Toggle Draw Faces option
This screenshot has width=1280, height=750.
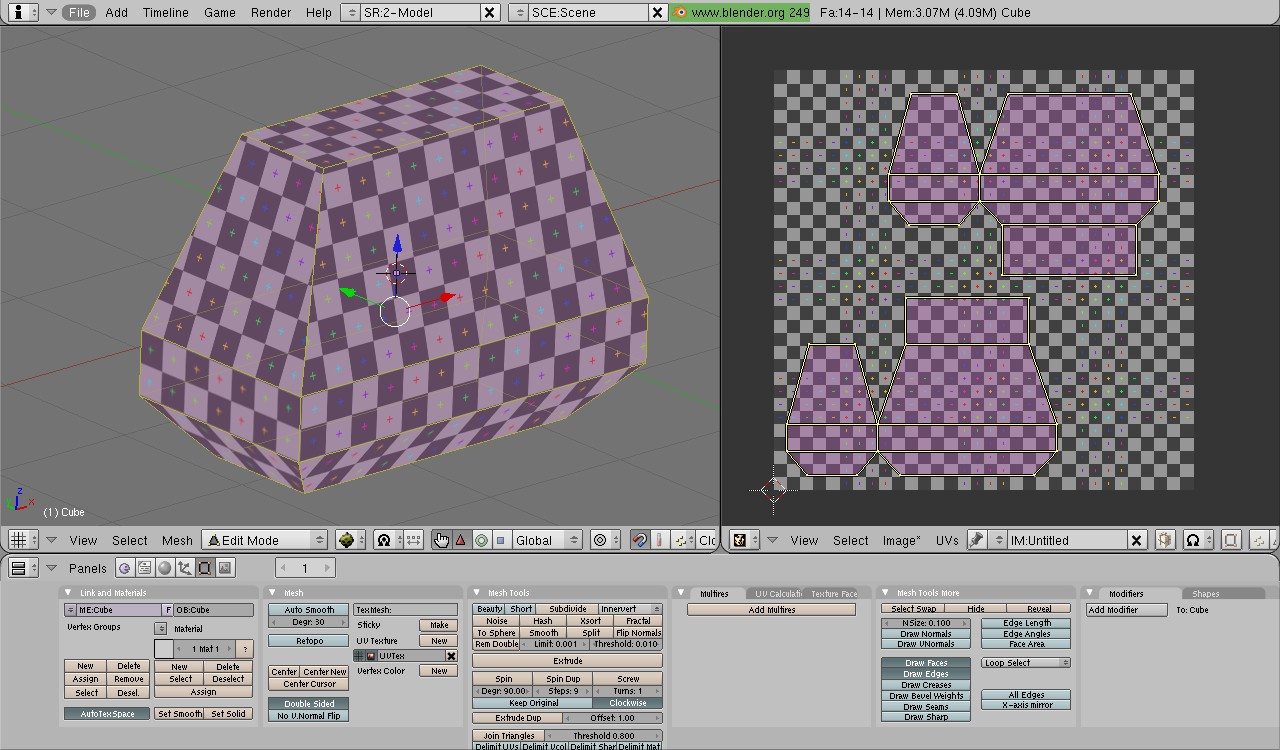[926, 663]
